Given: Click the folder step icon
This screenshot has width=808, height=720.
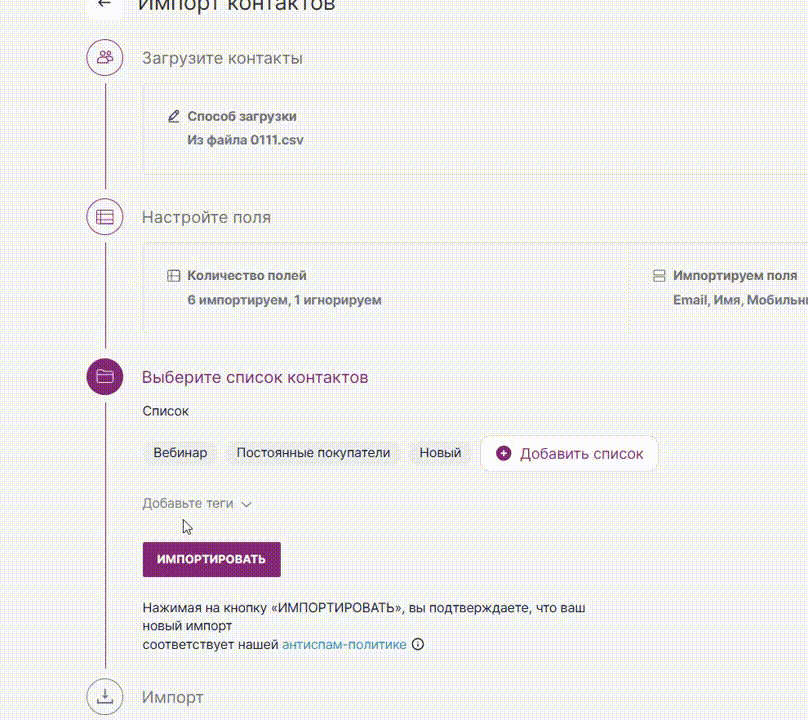Looking at the screenshot, I should [105, 377].
